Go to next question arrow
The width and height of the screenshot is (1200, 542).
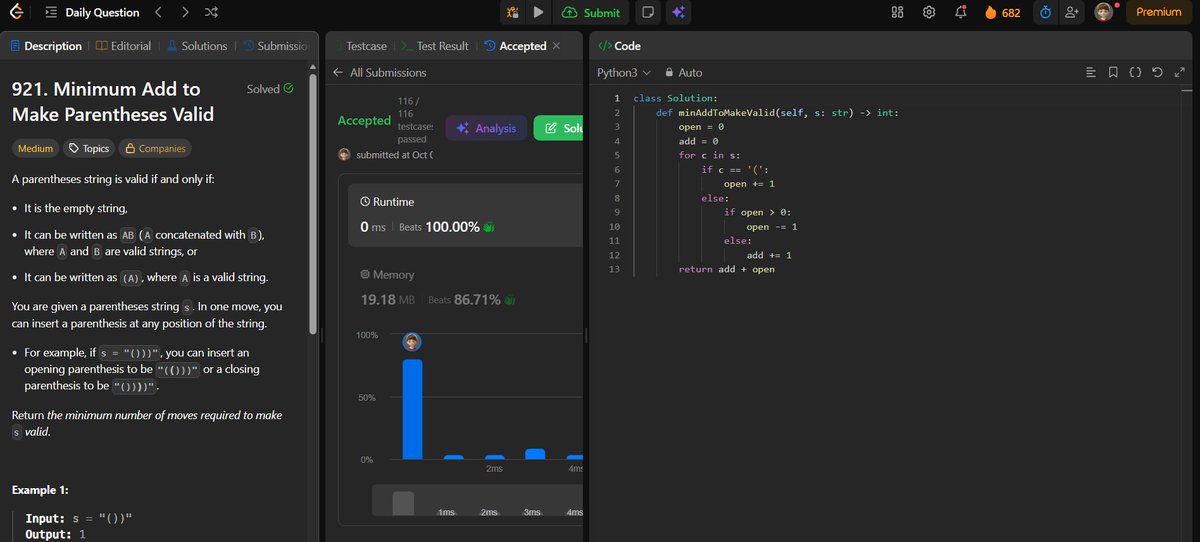point(185,13)
